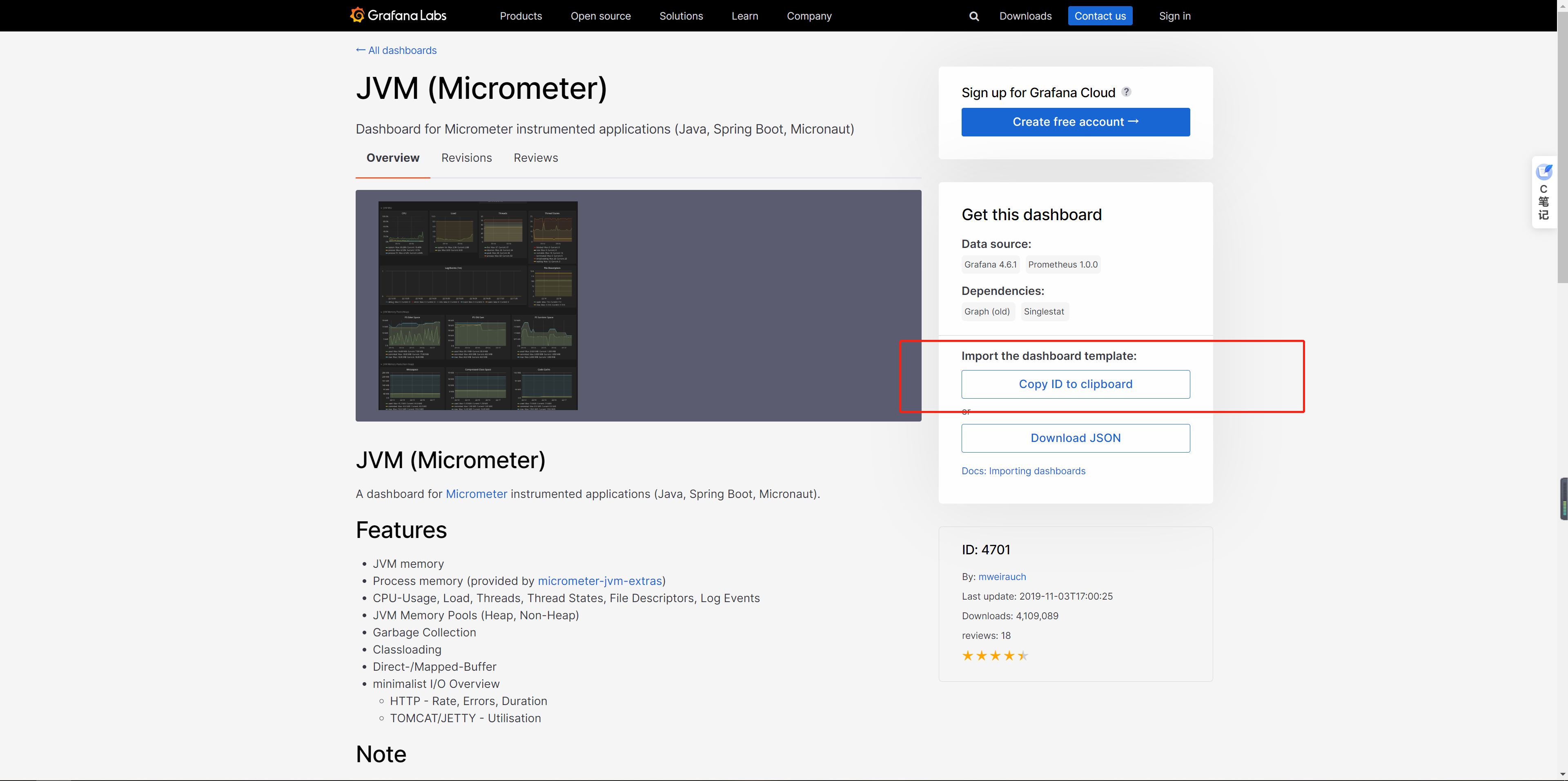Click the Prometheus 1.0.0 tag

pos(1063,264)
